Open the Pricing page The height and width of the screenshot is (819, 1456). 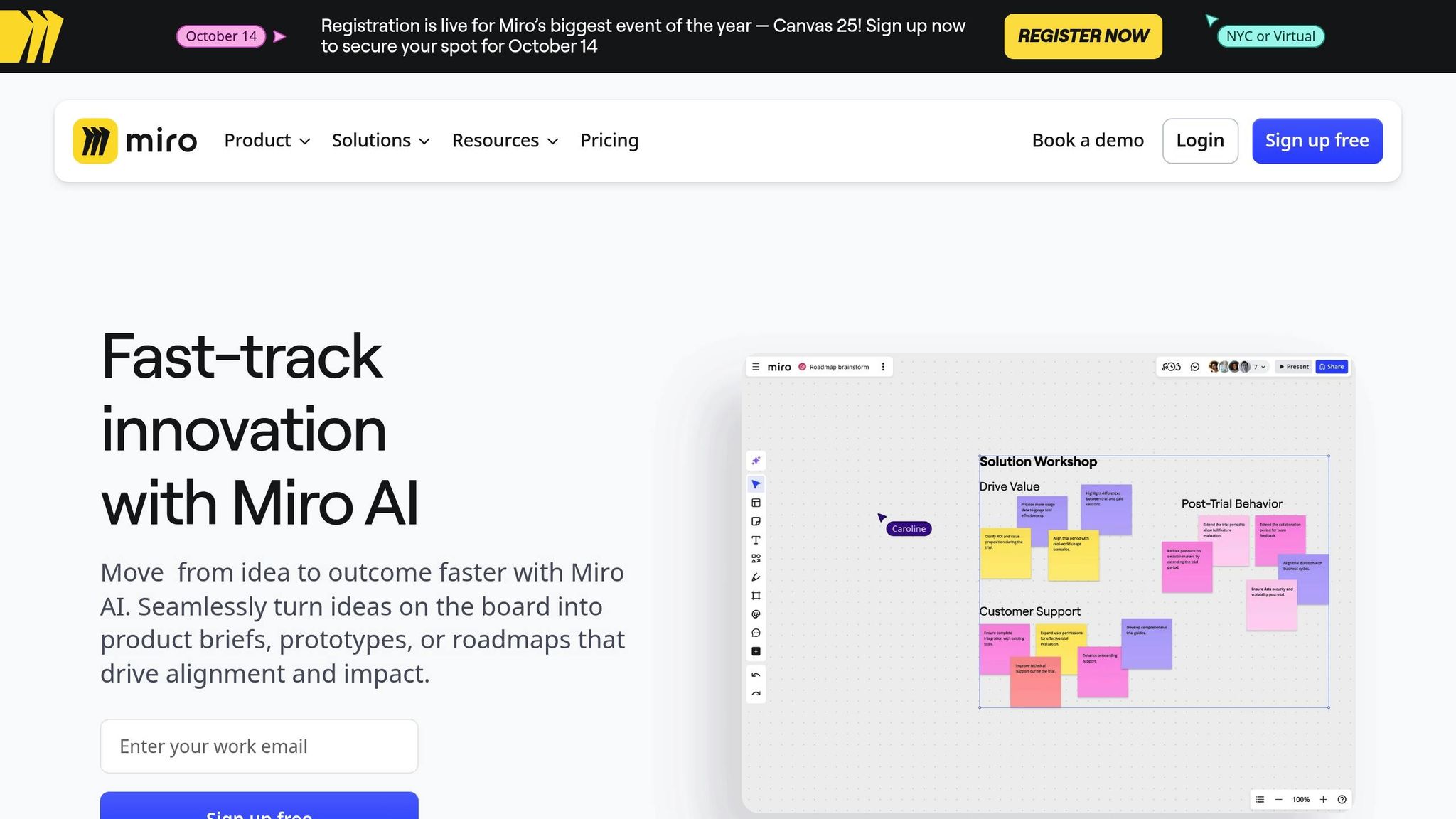pyautogui.click(x=609, y=141)
